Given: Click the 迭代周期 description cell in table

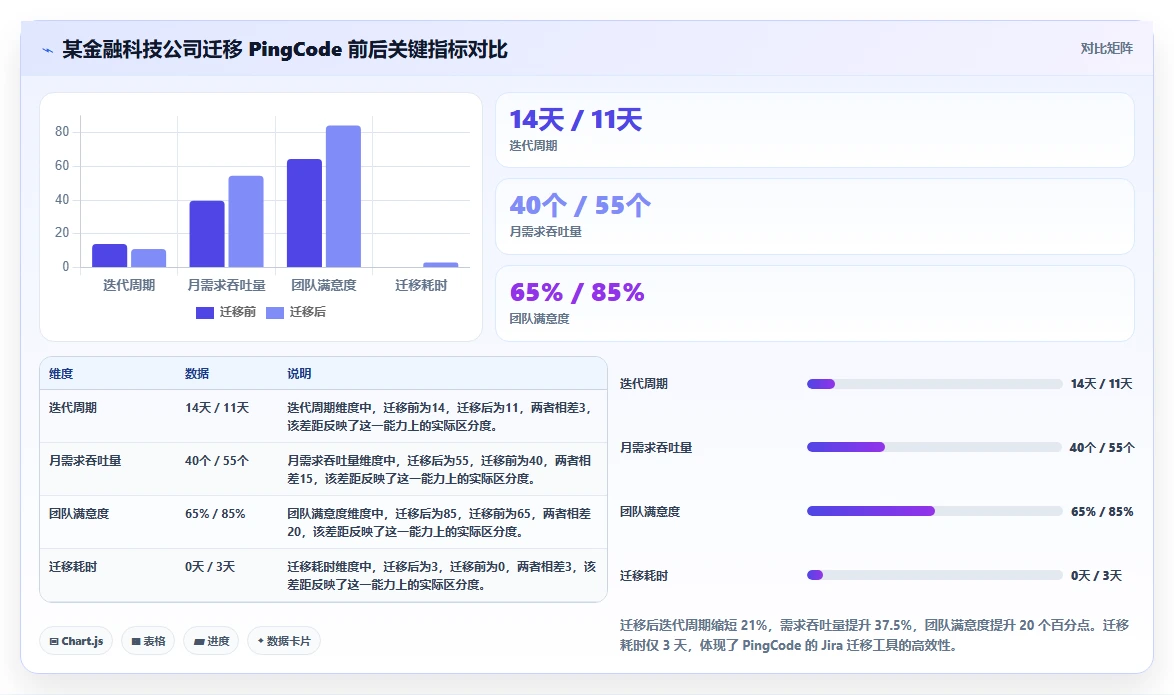Looking at the screenshot, I should pos(442,416).
